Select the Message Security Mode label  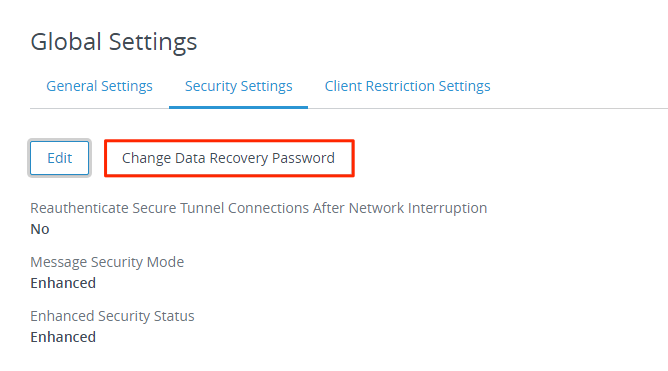(x=107, y=262)
